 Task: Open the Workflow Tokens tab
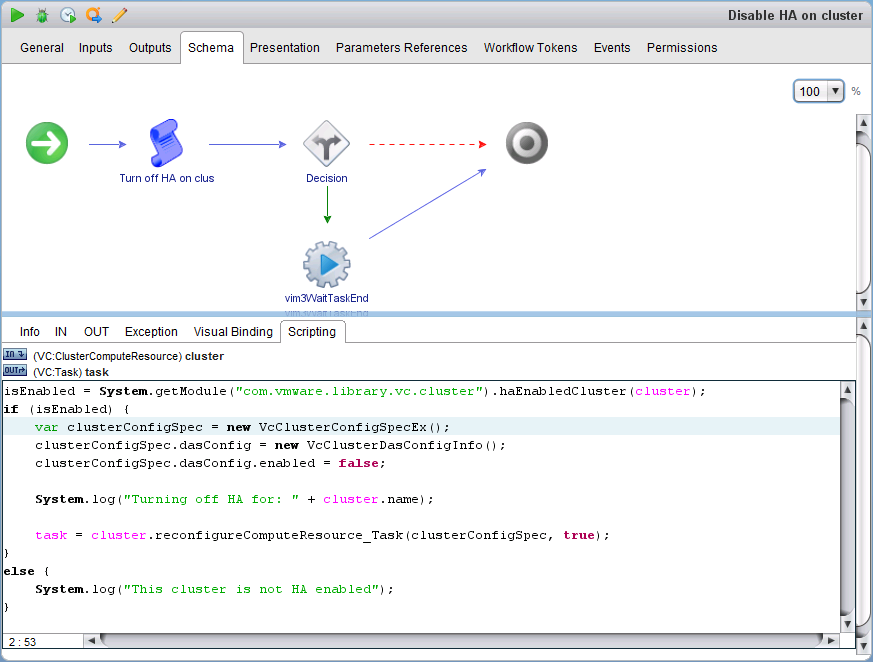[x=530, y=48]
